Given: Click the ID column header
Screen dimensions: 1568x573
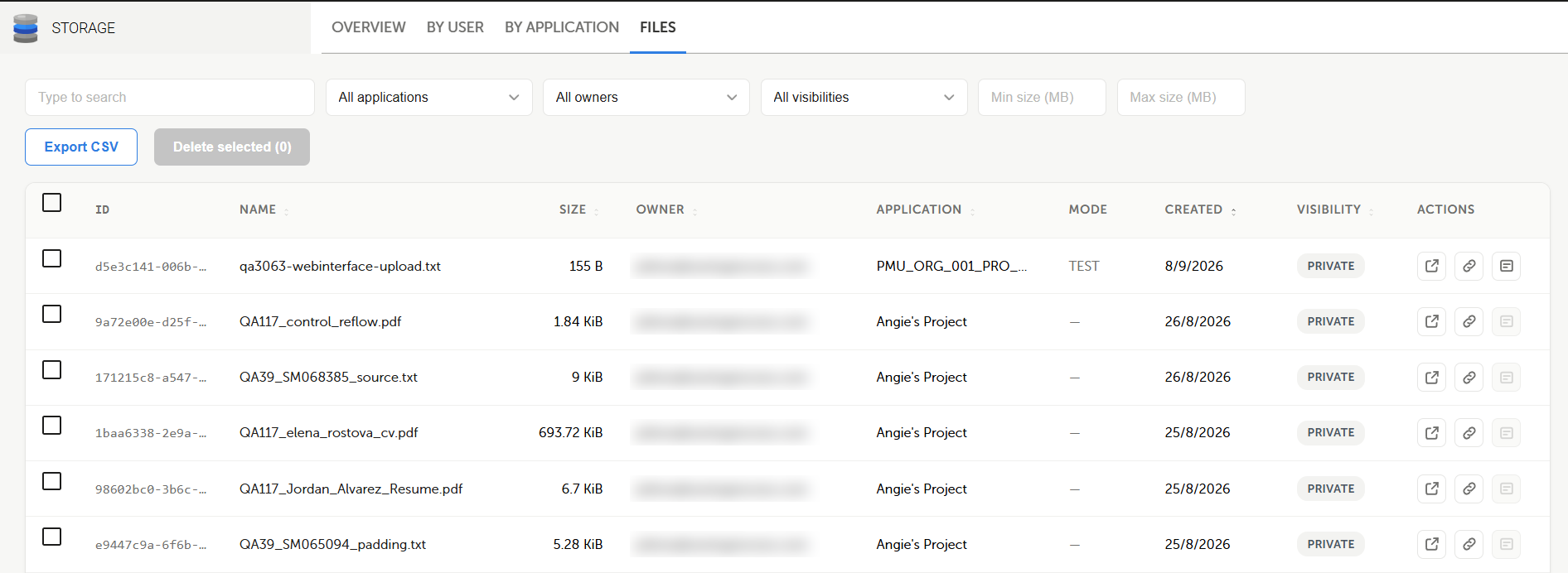Looking at the screenshot, I should (102, 209).
